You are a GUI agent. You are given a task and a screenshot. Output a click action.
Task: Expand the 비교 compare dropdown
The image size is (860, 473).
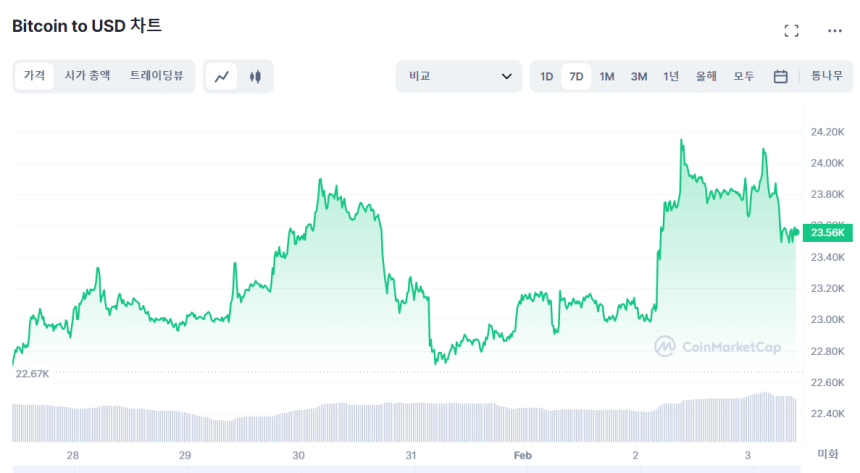[x=459, y=76]
